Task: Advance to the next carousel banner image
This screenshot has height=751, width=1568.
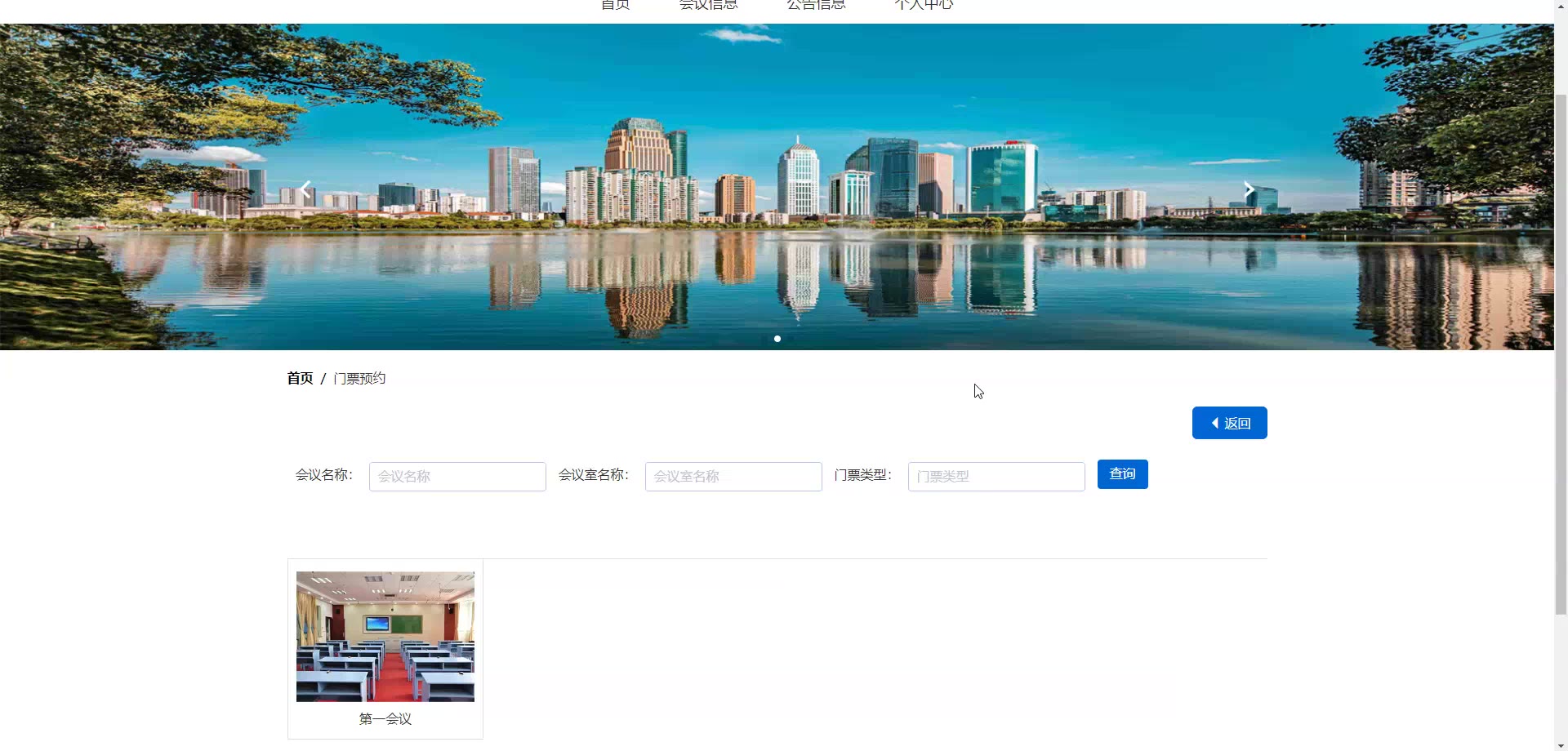Action: (1248, 189)
